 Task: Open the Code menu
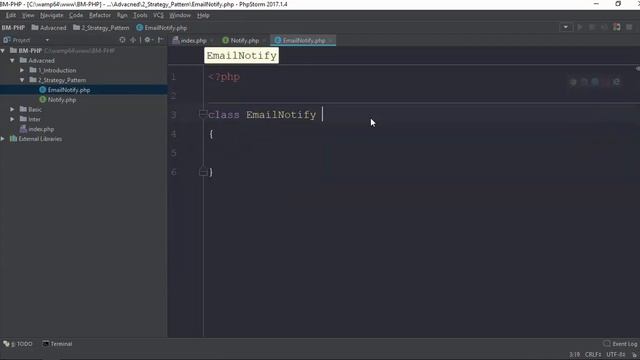(x=76, y=16)
